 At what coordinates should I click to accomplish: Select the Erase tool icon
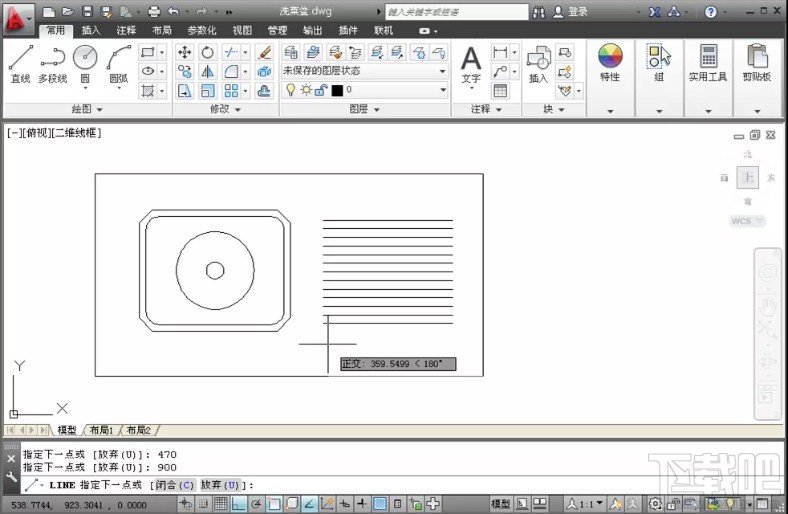click(x=264, y=52)
